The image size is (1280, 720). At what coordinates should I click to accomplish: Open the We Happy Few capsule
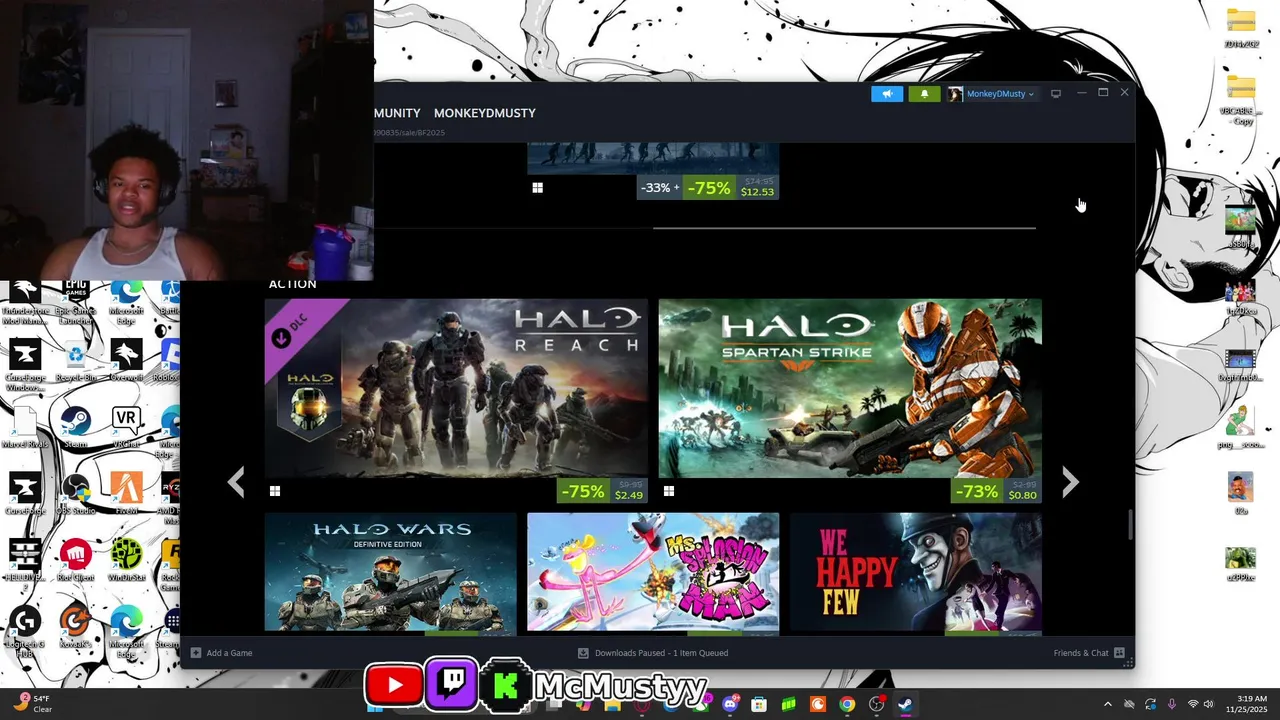click(916, 572)
